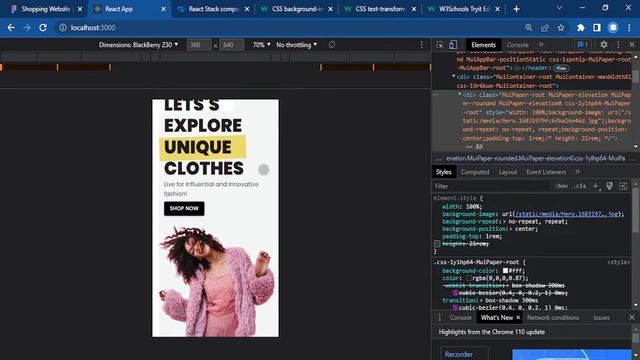Show more Styles pane tabs chevron
The width and height of the screenshot is (640, 360).
tap(578, 172)
